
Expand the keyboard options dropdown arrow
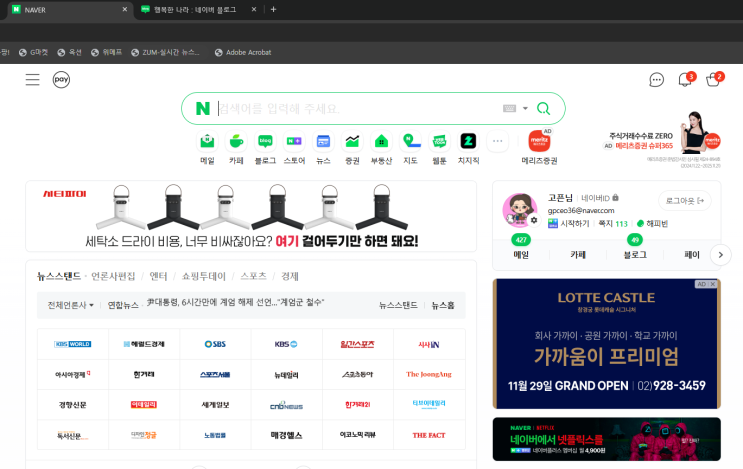click(x=525, y=108)
